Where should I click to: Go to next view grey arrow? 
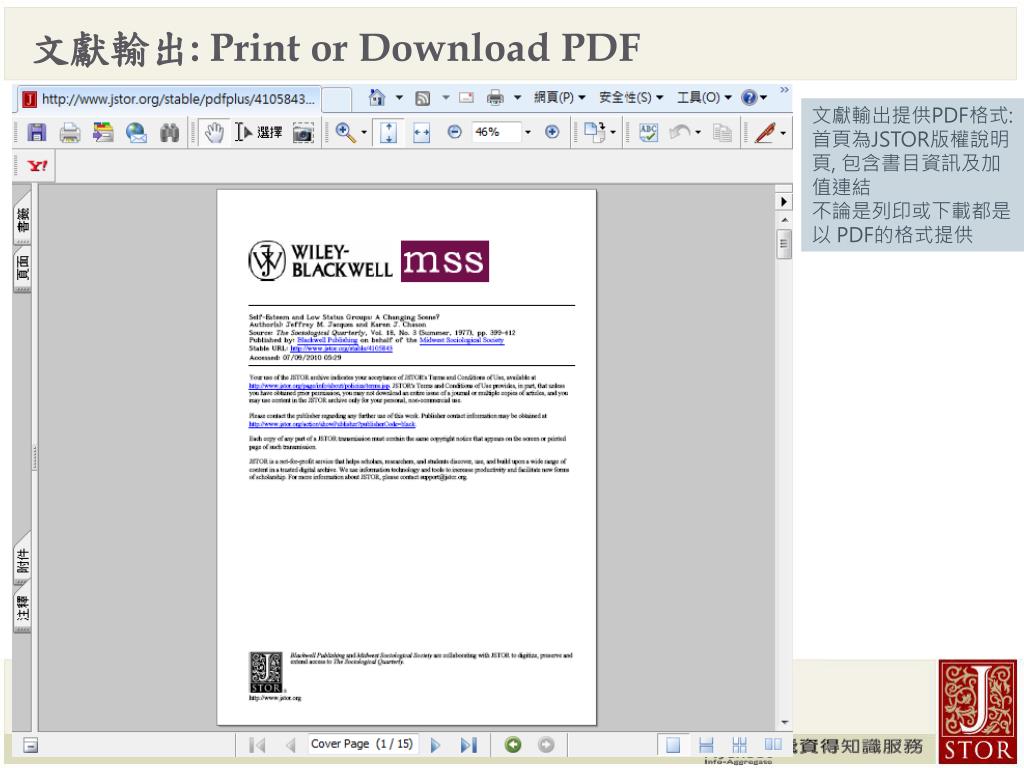pyautogui.click(x=546, y=744)
